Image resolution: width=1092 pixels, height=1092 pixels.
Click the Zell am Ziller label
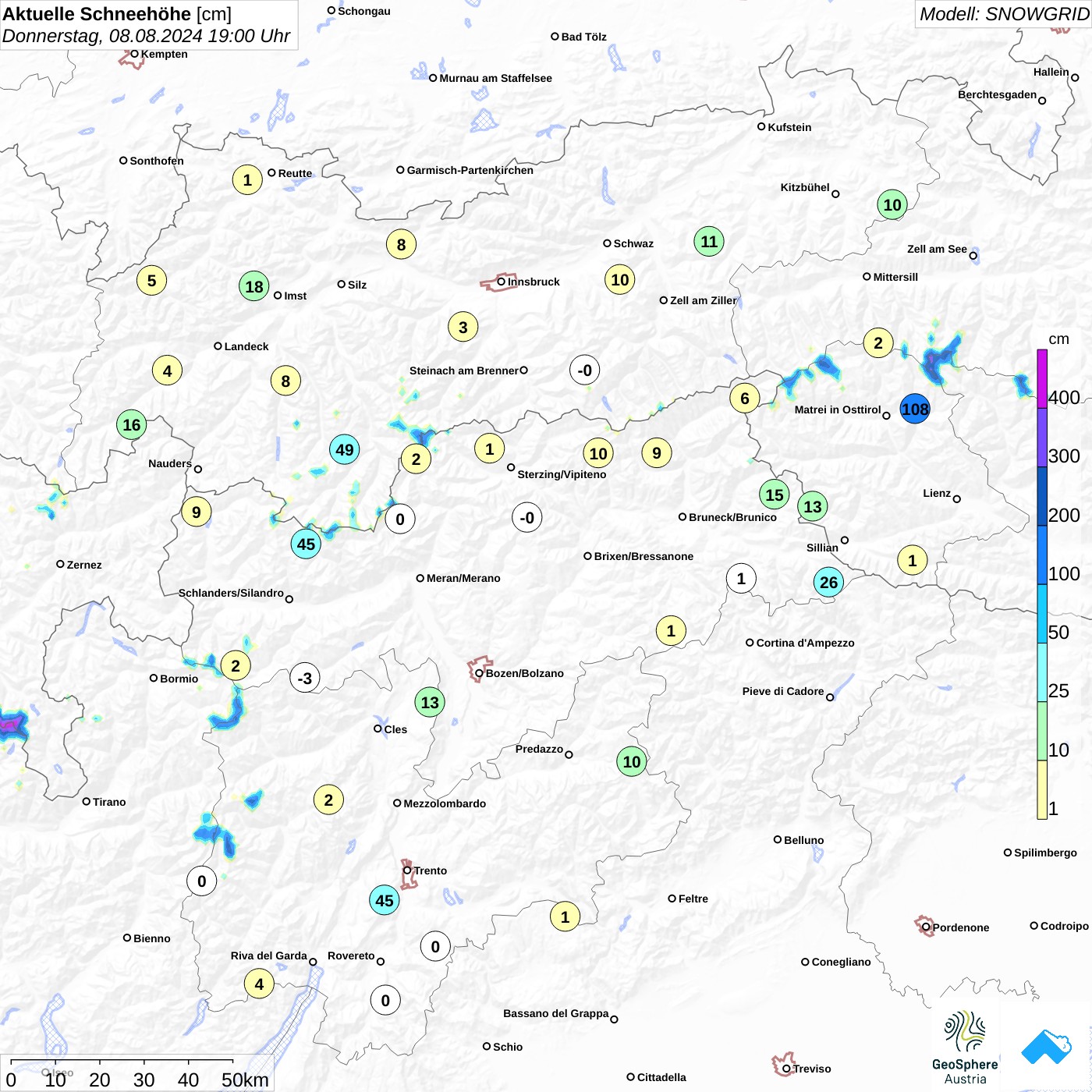pyautogui.click(x=704, y=300)
